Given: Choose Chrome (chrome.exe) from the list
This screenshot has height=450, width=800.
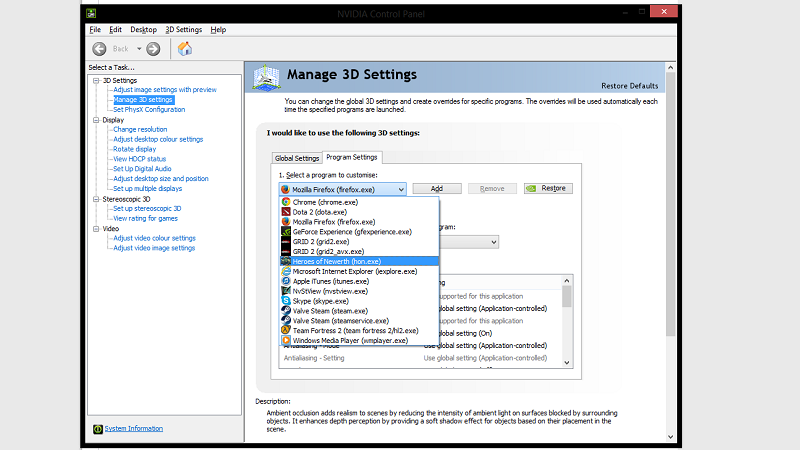Looking at the screenshot, I should click(x=359, y=202).
